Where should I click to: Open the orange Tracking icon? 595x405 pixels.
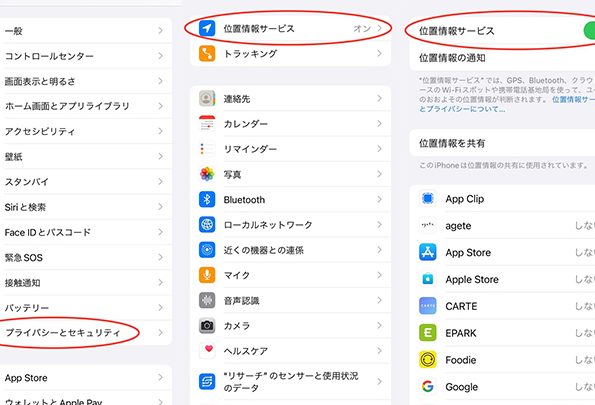[x=207, y=54]
